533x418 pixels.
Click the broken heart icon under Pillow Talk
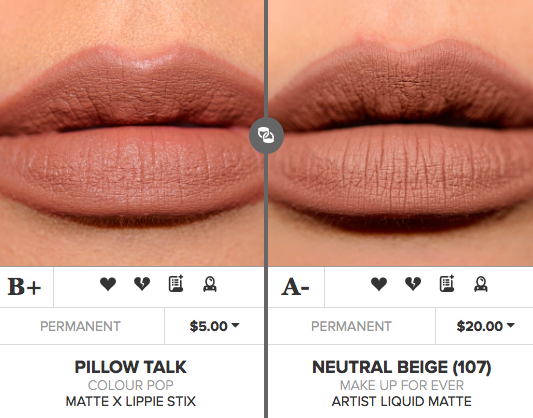(x=142, y=284)
